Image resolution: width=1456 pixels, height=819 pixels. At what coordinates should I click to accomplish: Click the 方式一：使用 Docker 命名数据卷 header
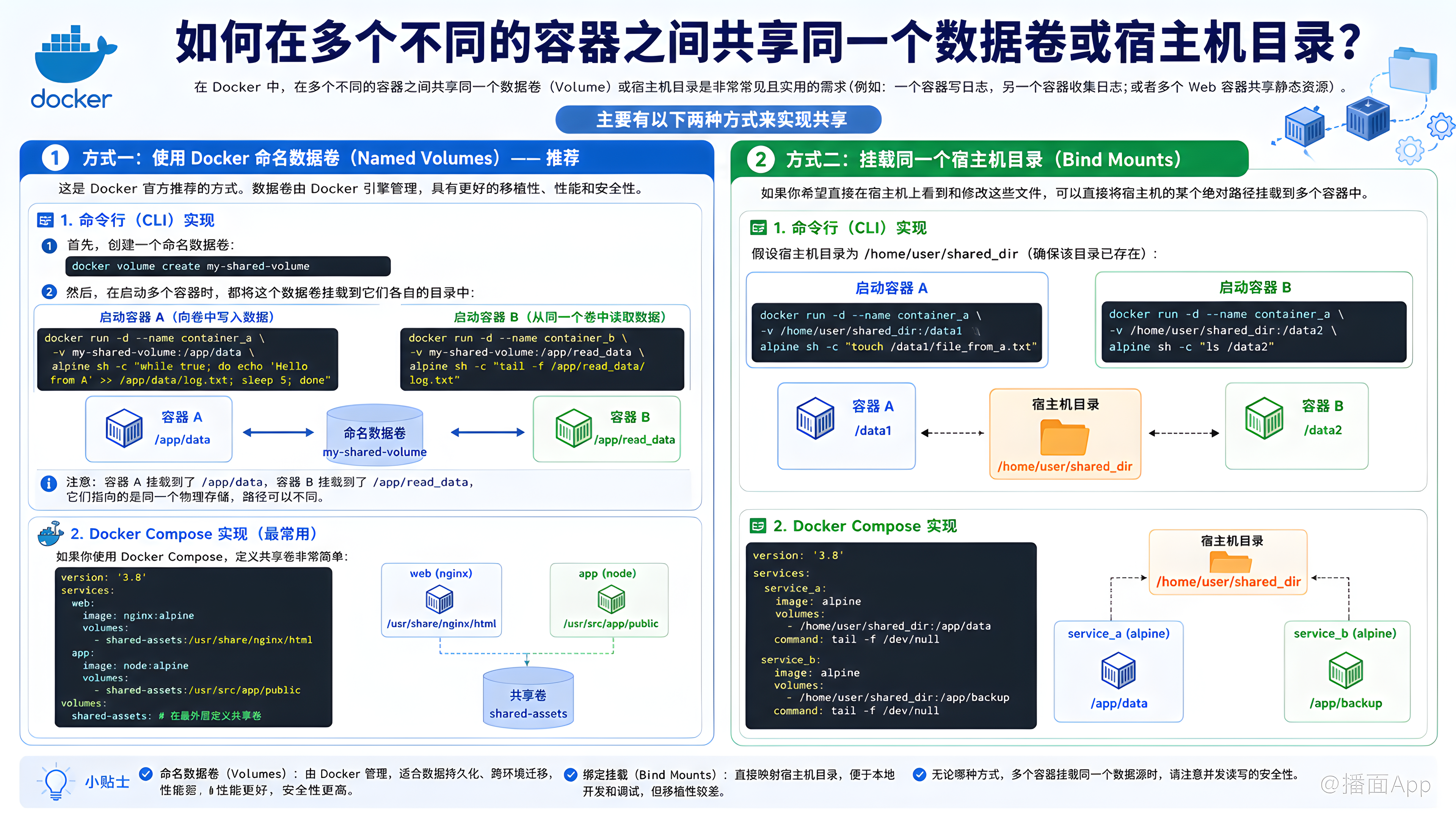(367, 158)
